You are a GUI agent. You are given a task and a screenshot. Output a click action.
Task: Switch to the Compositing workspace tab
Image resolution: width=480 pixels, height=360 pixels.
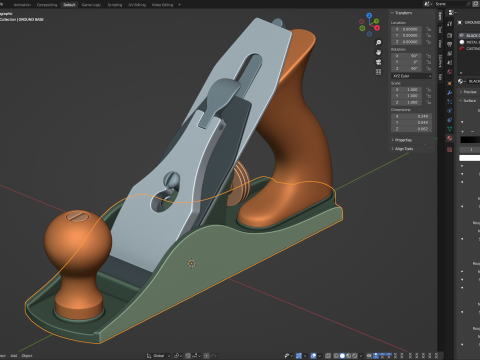point(47,5)
